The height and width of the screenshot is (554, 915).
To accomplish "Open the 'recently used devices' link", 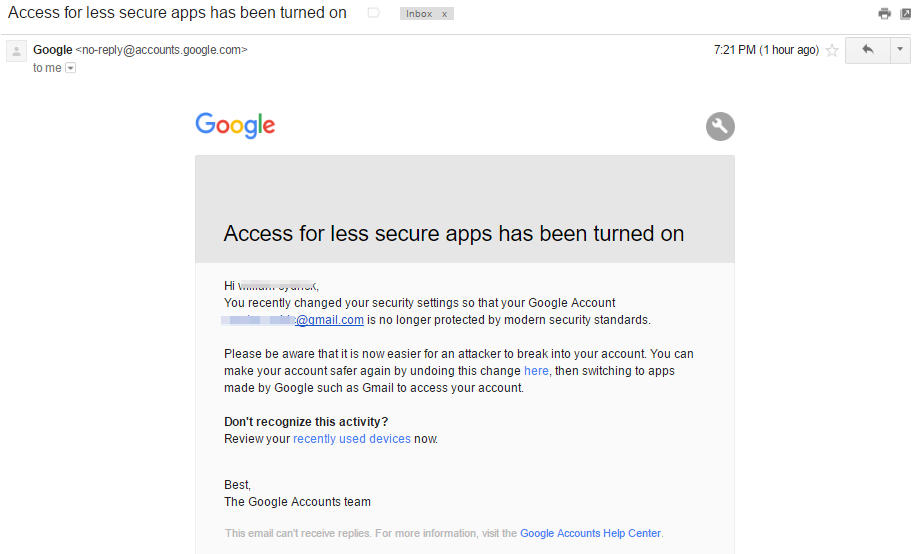I will 352,439.
